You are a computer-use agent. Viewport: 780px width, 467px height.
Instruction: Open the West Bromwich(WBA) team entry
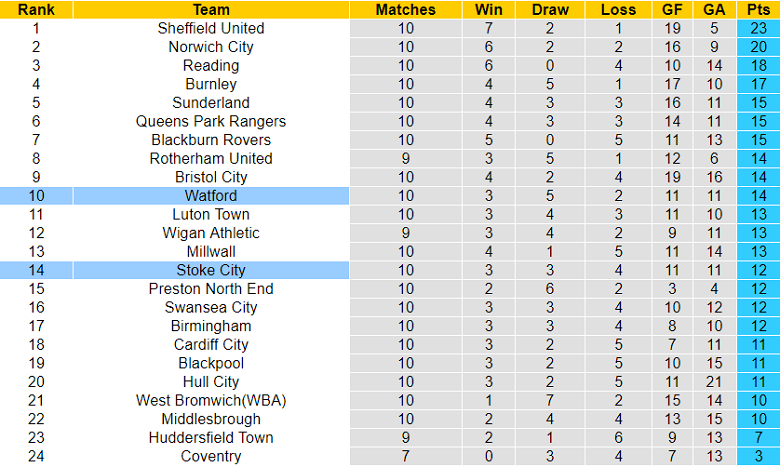click(x=211, y=401)
